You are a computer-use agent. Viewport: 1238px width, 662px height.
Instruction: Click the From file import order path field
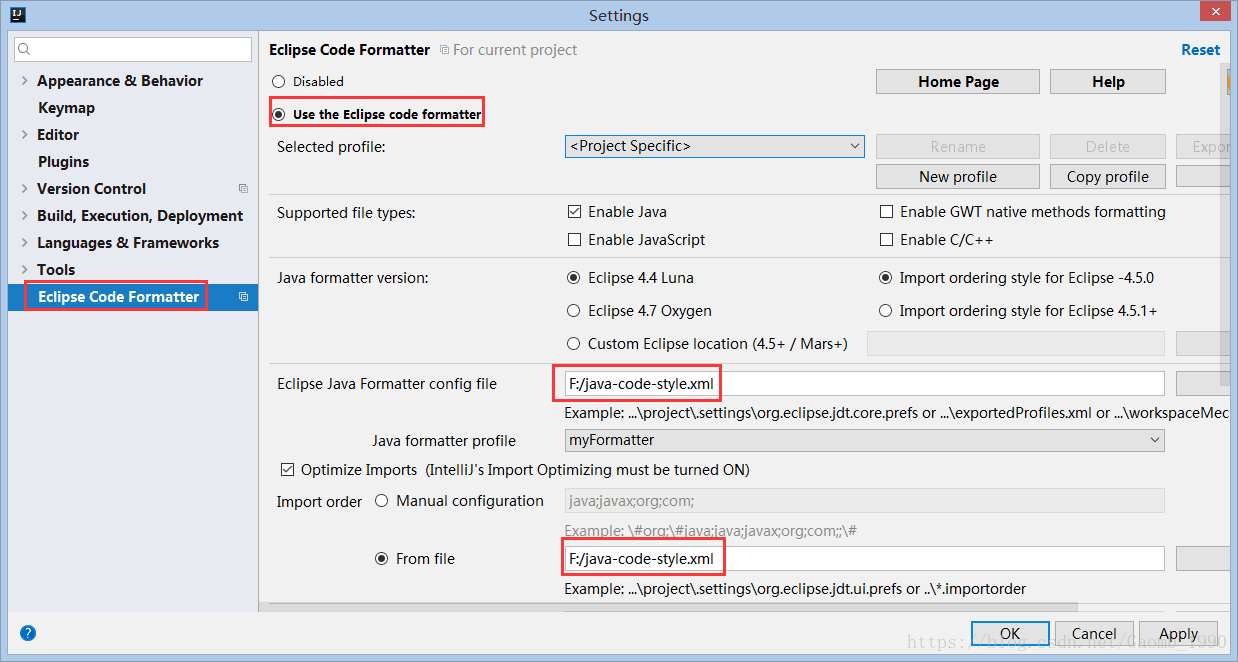click(864, 559)
